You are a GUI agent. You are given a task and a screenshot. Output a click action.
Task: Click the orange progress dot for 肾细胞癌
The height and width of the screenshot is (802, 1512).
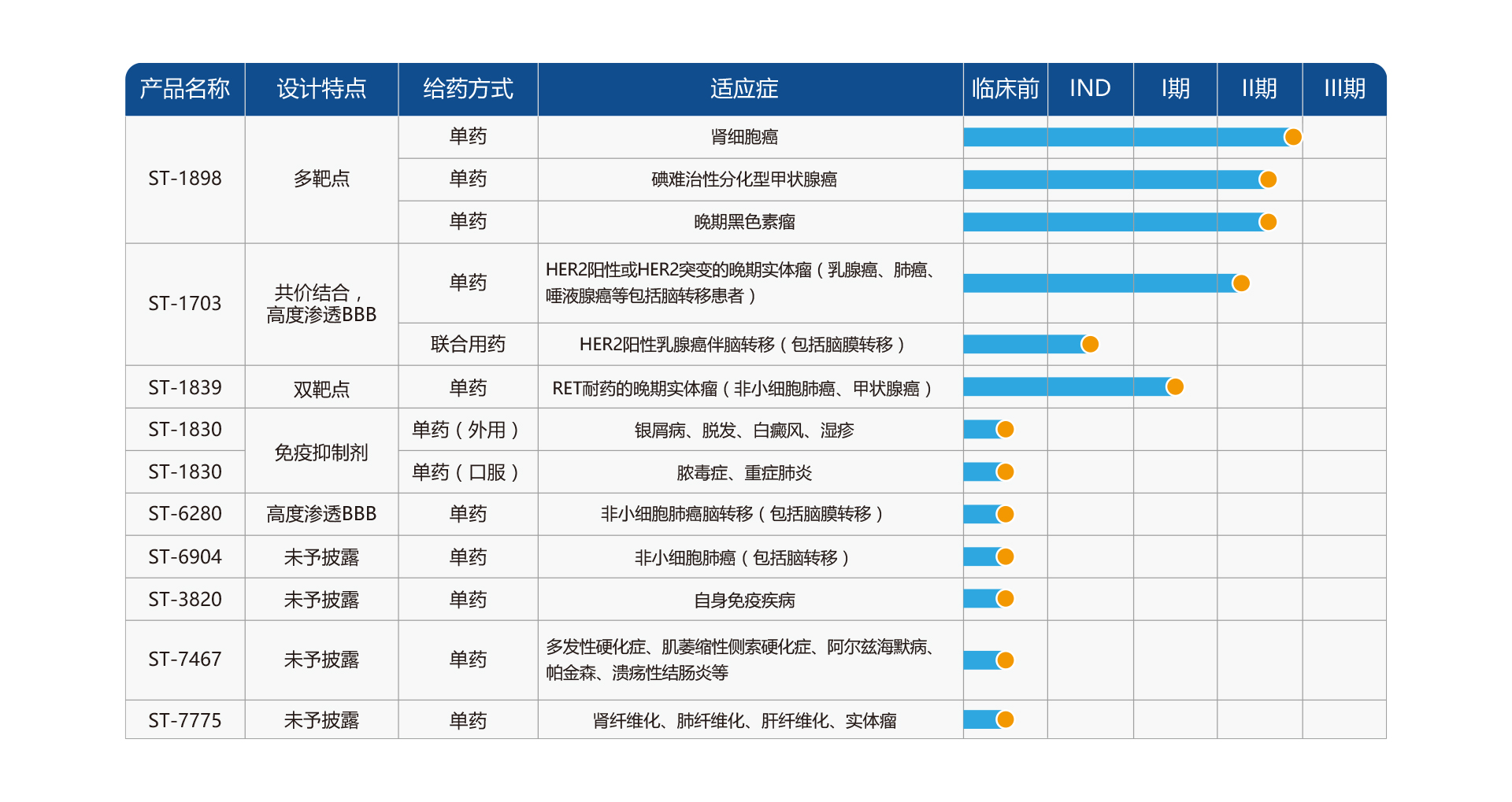tap(1292, 137)
